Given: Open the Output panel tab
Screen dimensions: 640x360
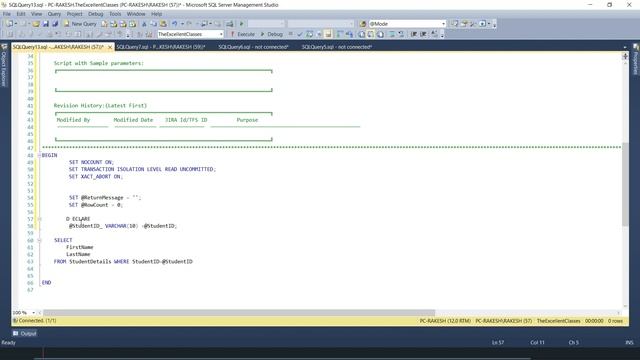Looking at the screenshot, I should click(x=25, y=333).
